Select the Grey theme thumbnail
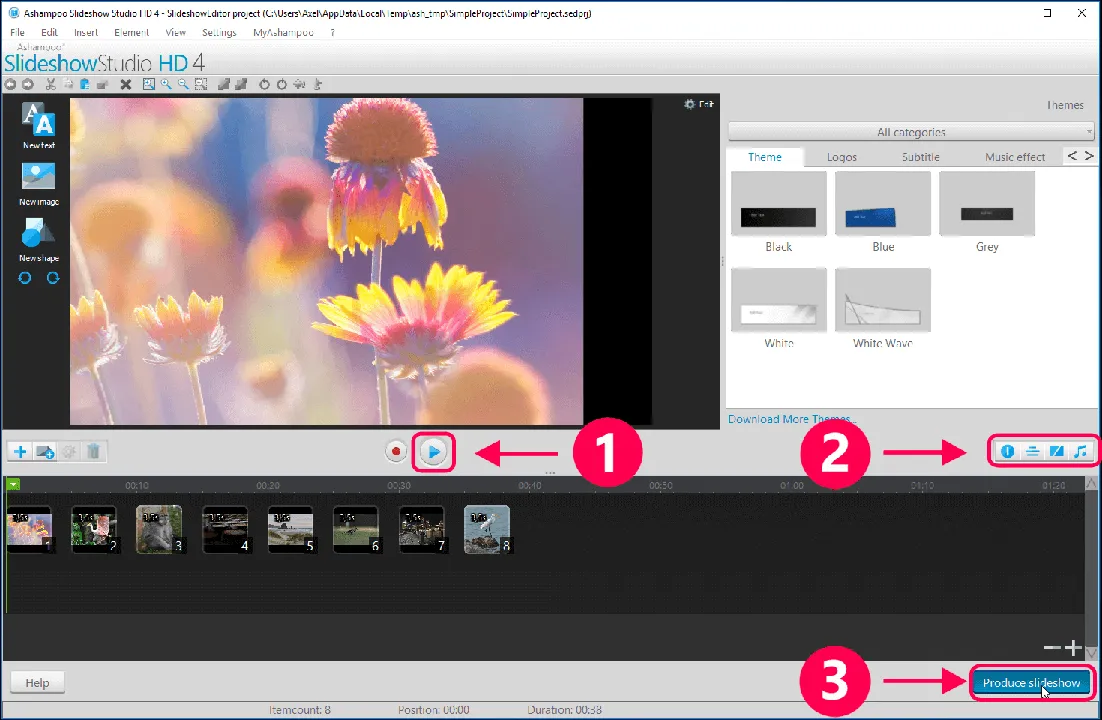Image resolution: width=1102 pixels, height=720 pixels. (987, 203)
